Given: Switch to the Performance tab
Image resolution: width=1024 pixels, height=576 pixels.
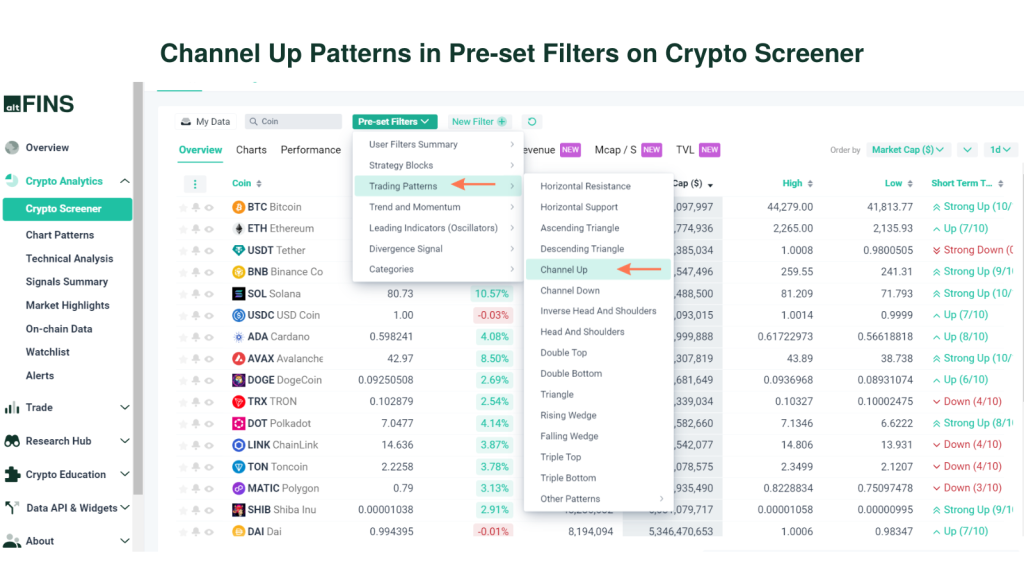Looking at the screenshot, I should (x=310, y=149).
